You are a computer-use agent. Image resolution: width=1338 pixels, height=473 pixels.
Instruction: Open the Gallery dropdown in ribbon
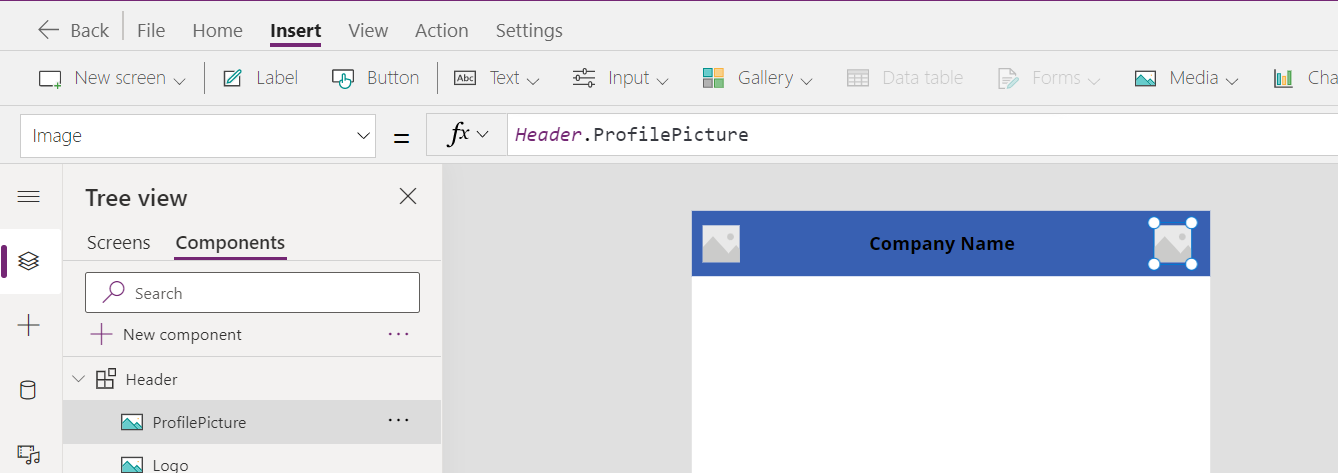757,78
